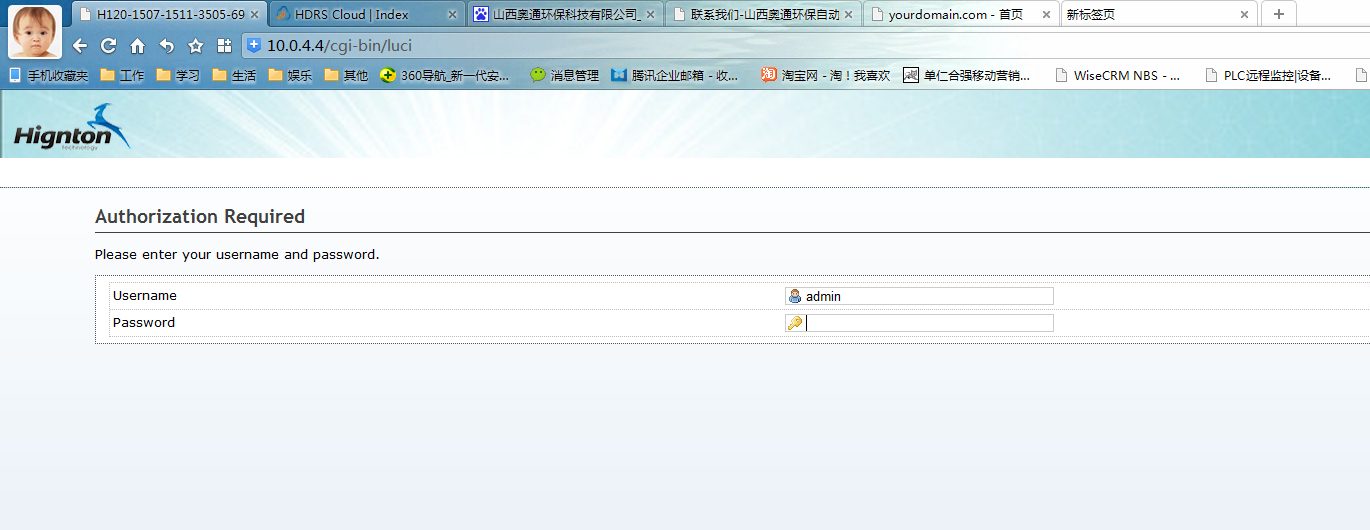Click the Username input field
The width and height of the screenshot is (1370, 530).
pos(927,296)
